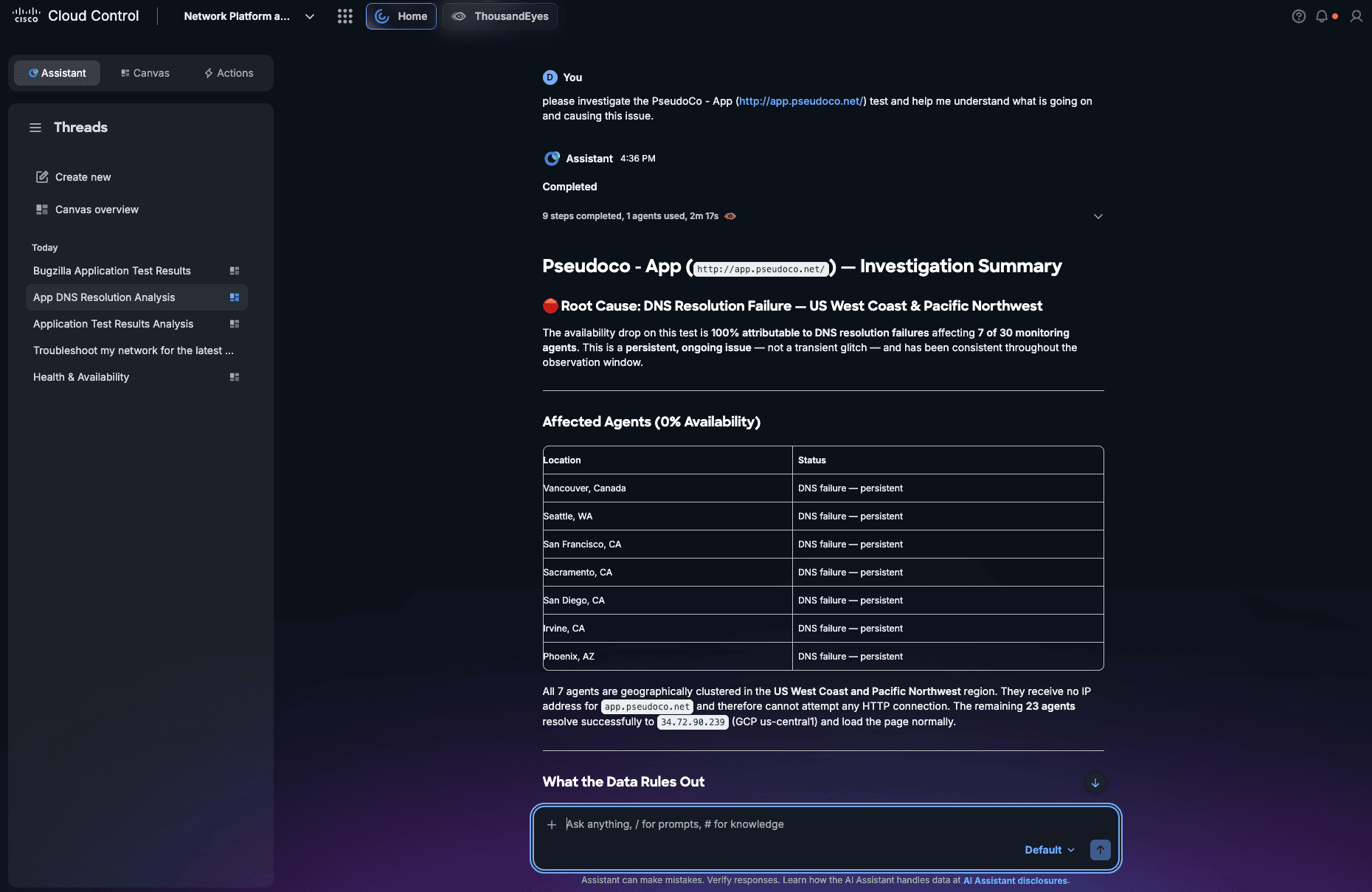The image size is (1372, 892).
Task: Switch to the Assistant tab
Action: point(57,73)
